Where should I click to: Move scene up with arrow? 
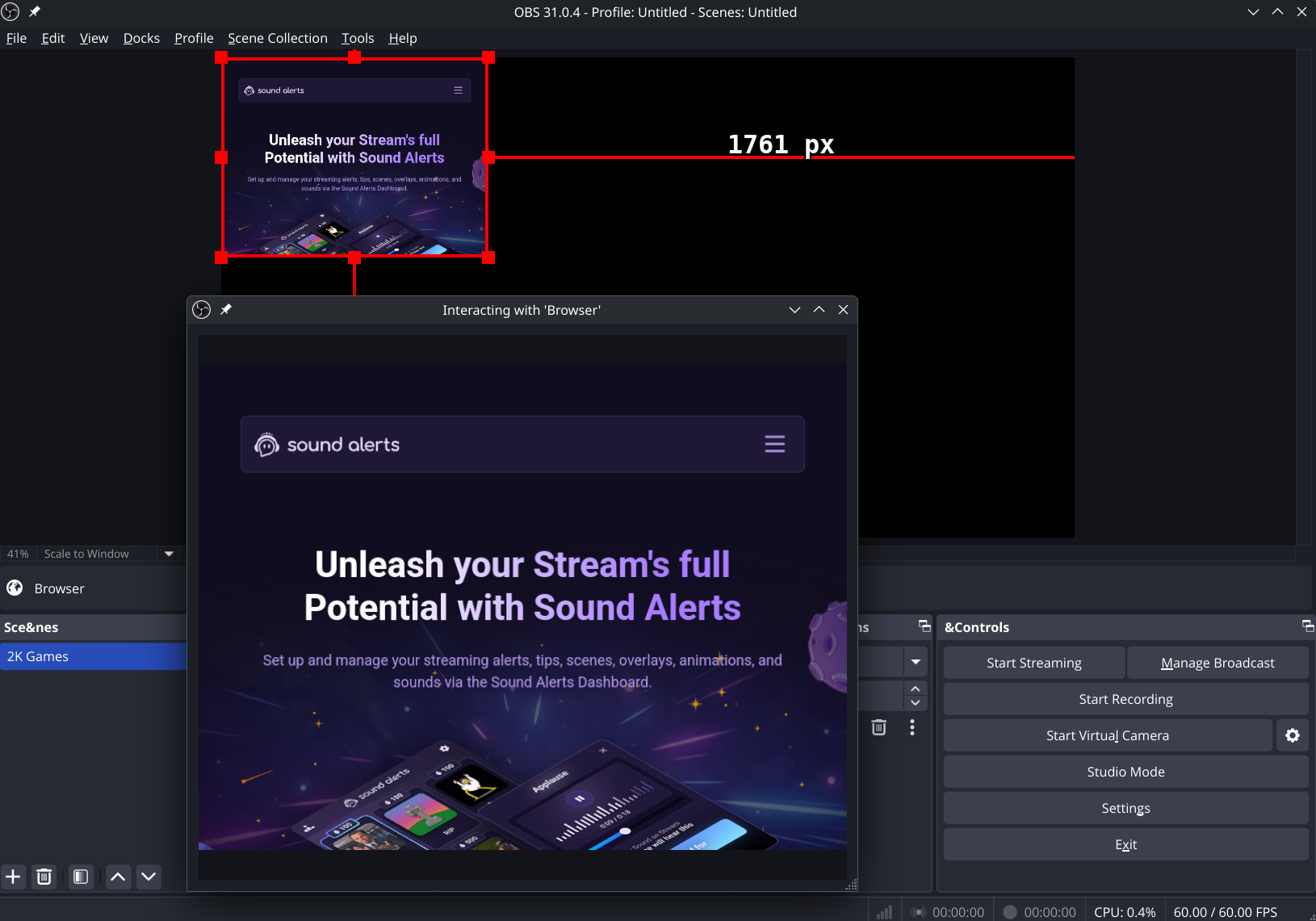click(x=118, y=877)
